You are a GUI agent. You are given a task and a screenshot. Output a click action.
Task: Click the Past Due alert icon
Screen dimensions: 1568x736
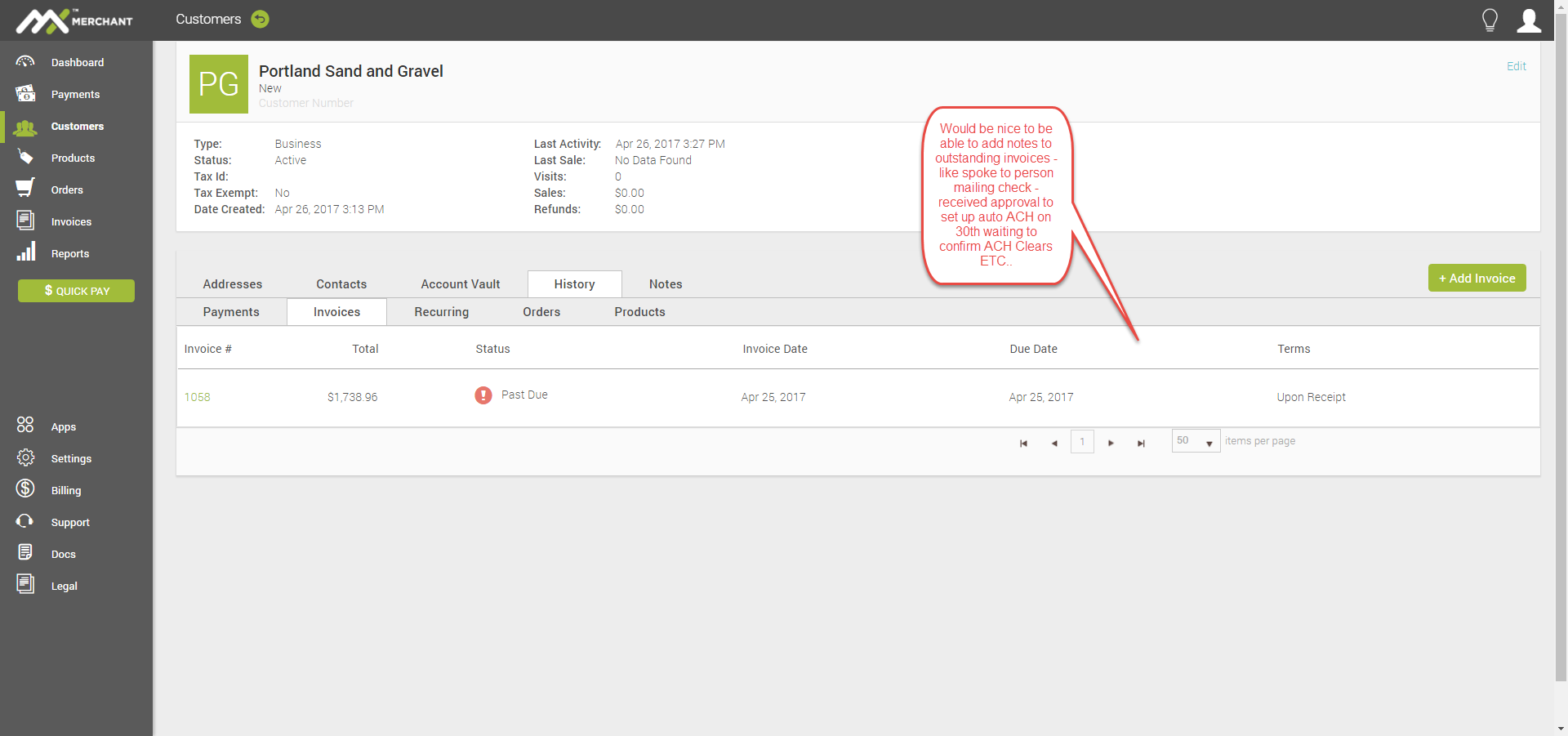coord(483,395)
